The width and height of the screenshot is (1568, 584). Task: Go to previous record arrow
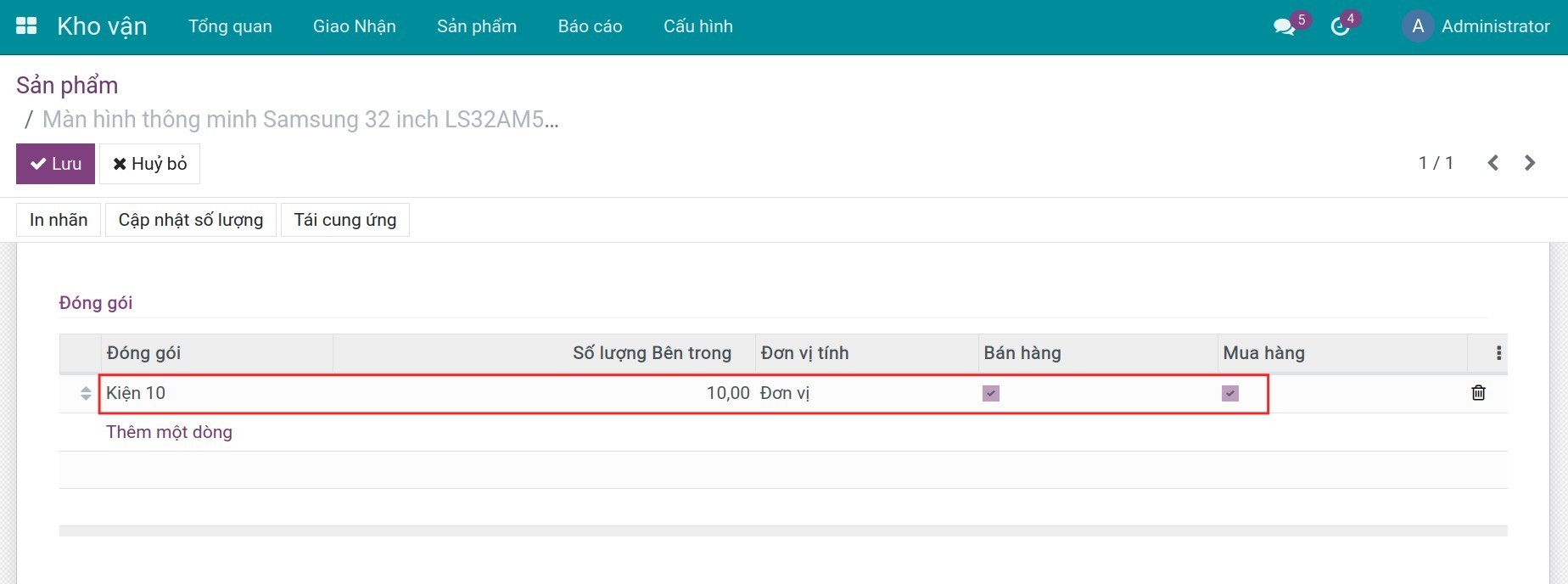pyautogui.click(x=1493, y=163)
